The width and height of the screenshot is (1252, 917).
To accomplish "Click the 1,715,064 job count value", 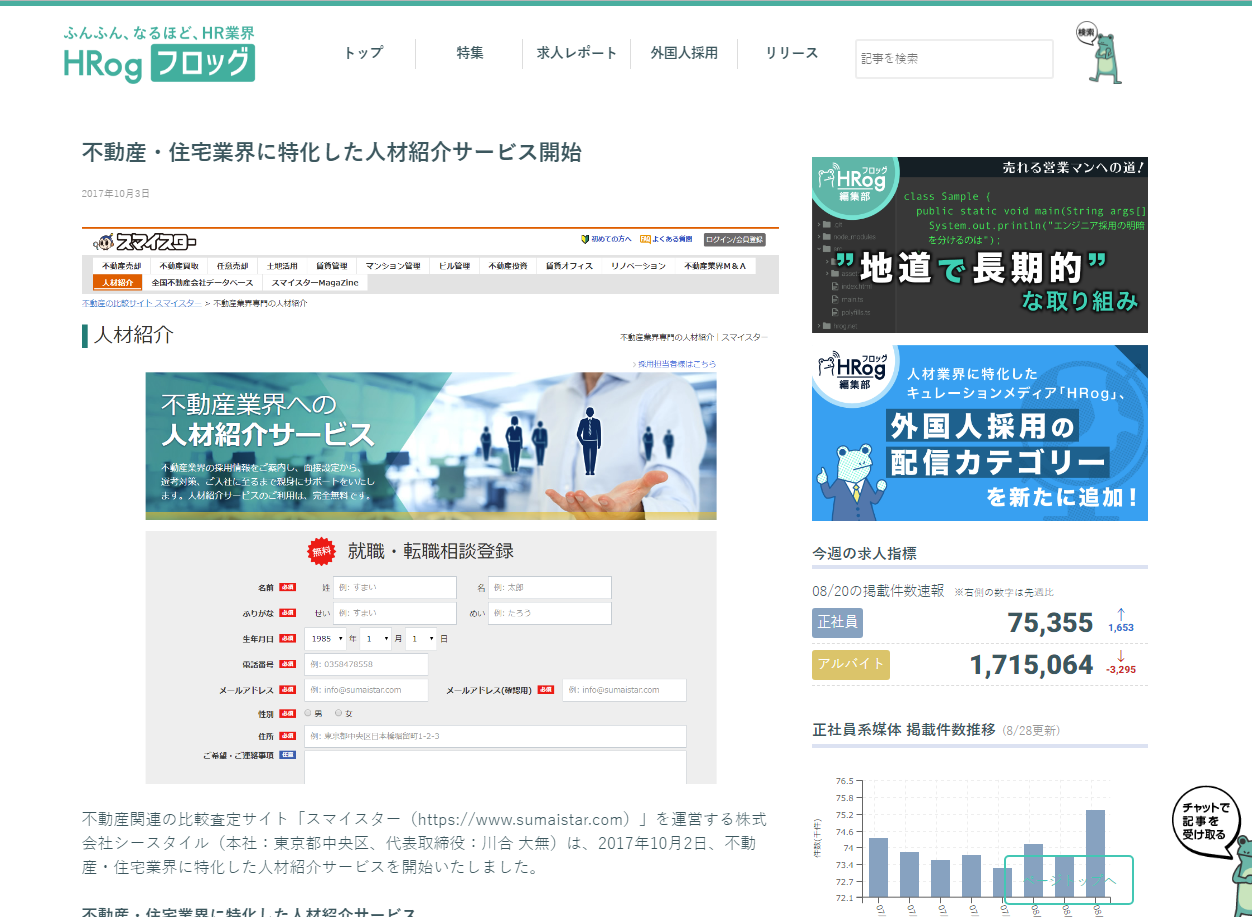I will [1031, 665].
